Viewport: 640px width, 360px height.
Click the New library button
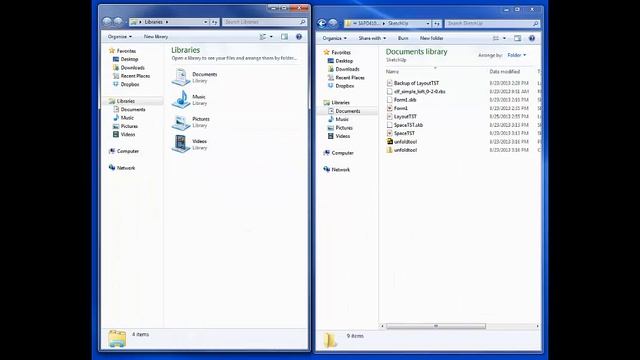(x=156, y=37)
